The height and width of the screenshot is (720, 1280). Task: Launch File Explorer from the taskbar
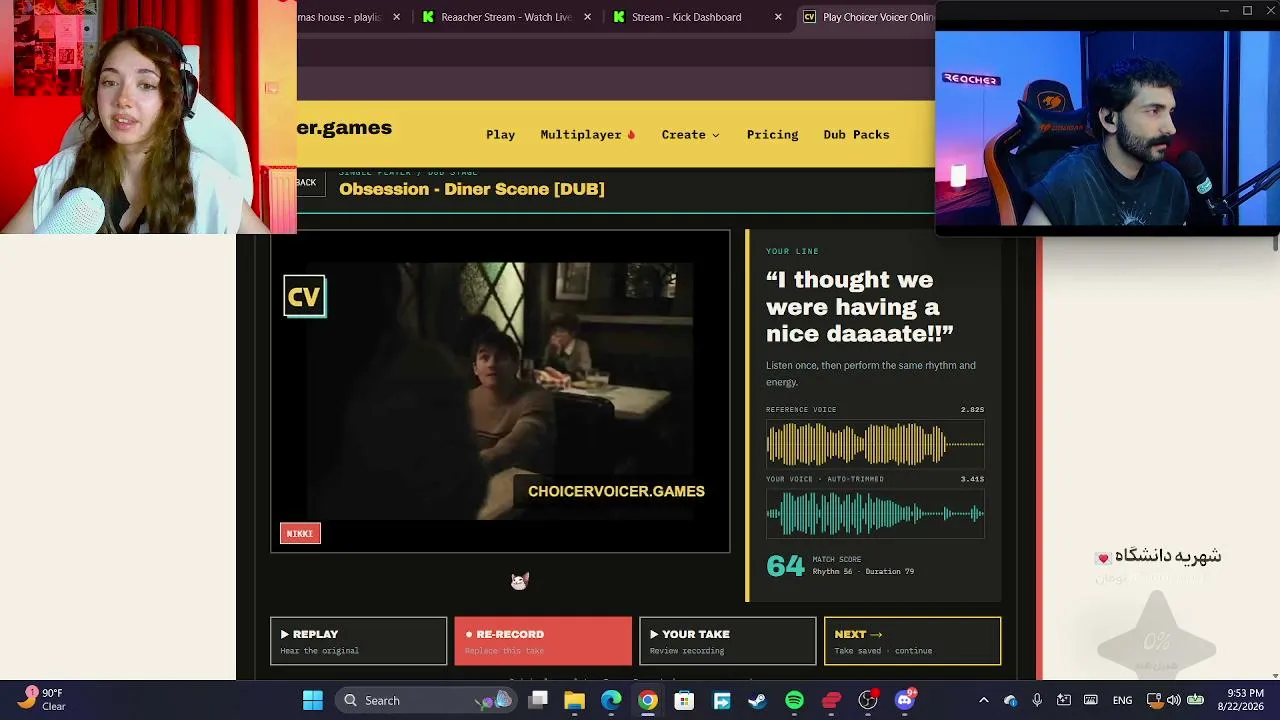pos(574,701)
